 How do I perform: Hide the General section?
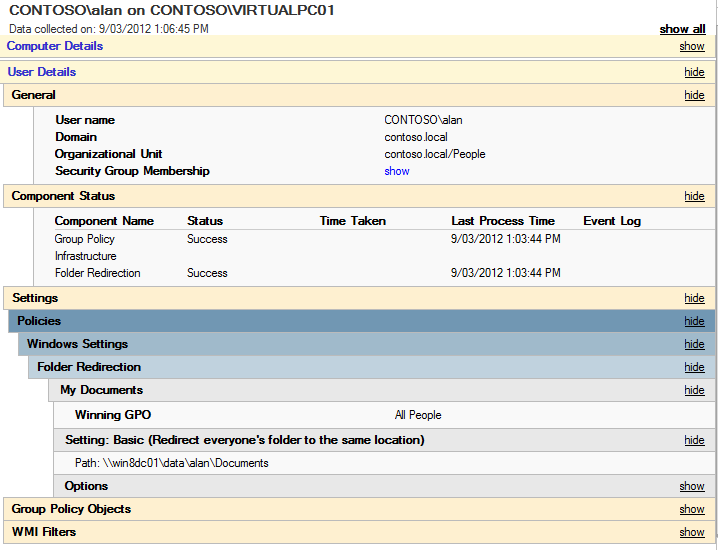coord(694,96)
